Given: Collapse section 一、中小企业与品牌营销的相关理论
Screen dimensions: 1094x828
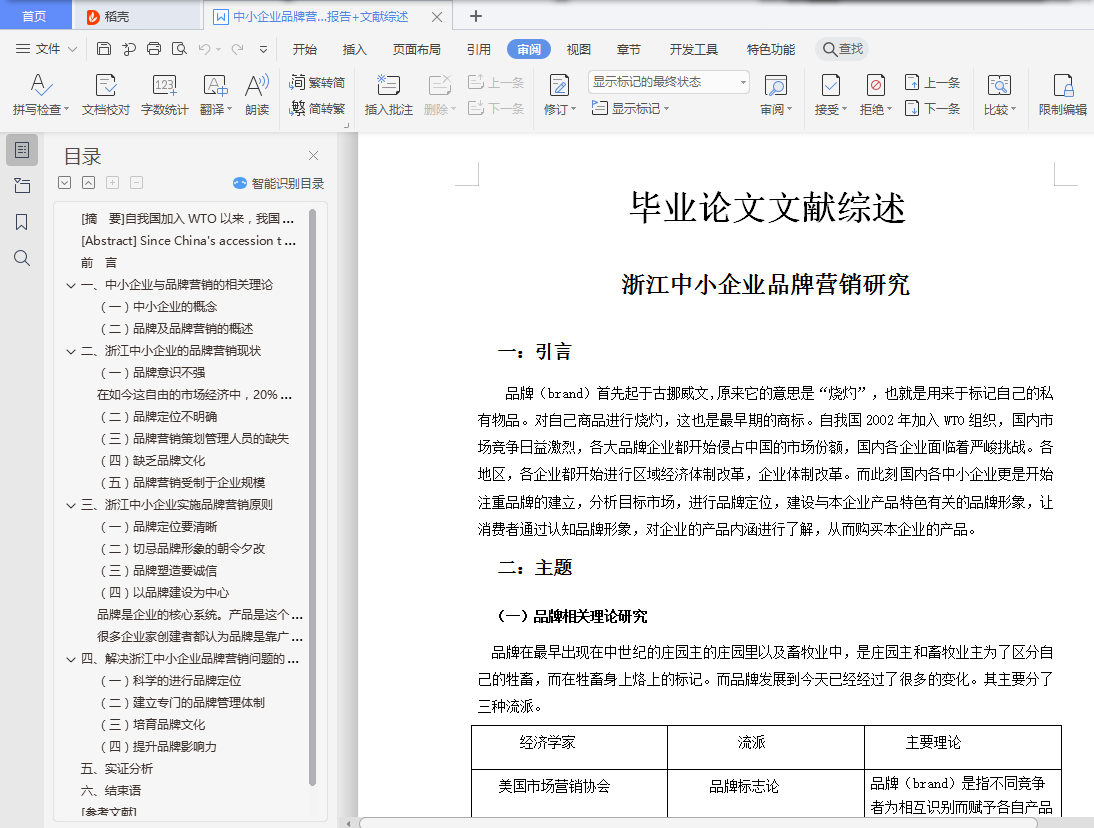Looking at the screenshot, I should (x=70, y=285).
